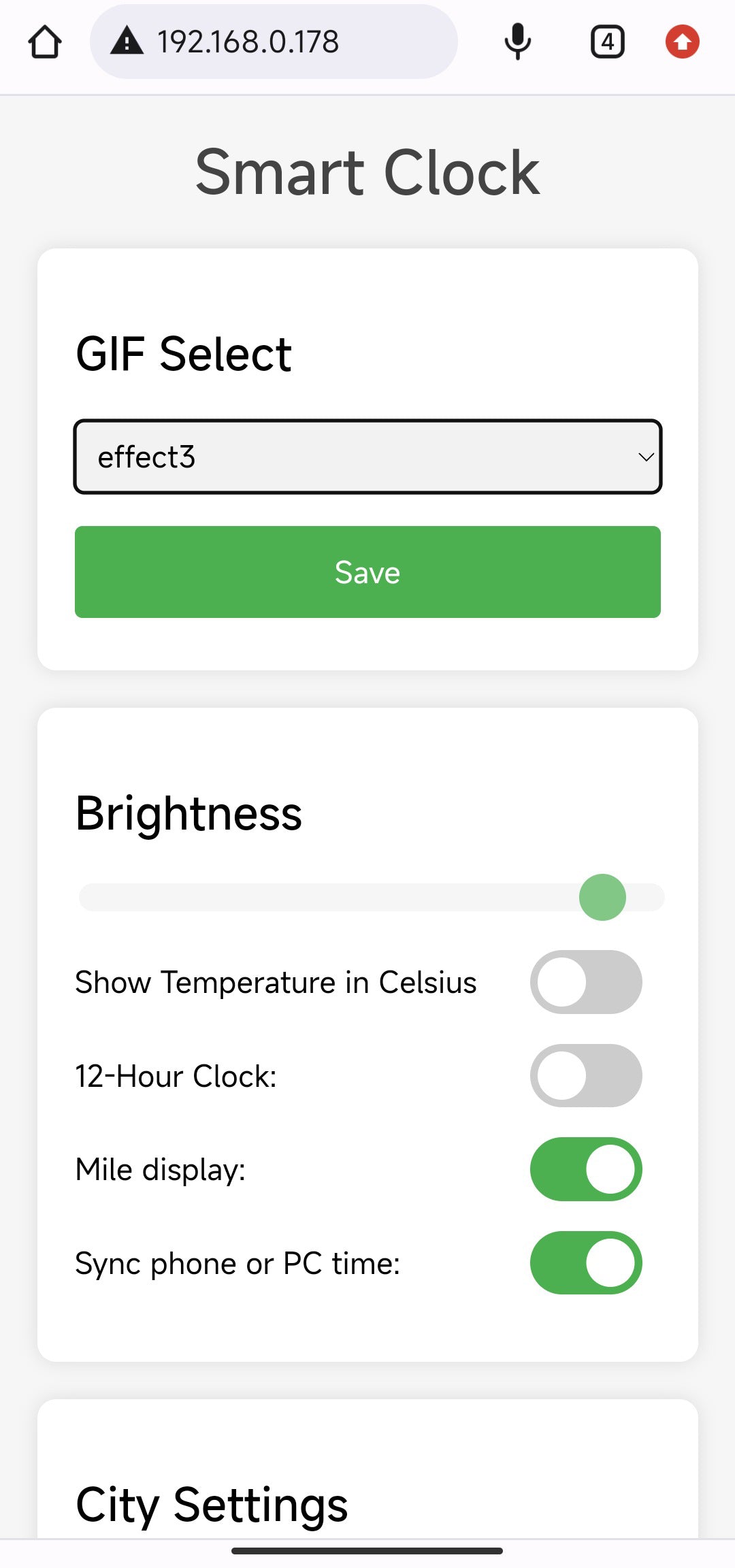Tap the not-secure warning triangle icon
Viewport: 735px width, 1568px height.
tap(127, 42)
